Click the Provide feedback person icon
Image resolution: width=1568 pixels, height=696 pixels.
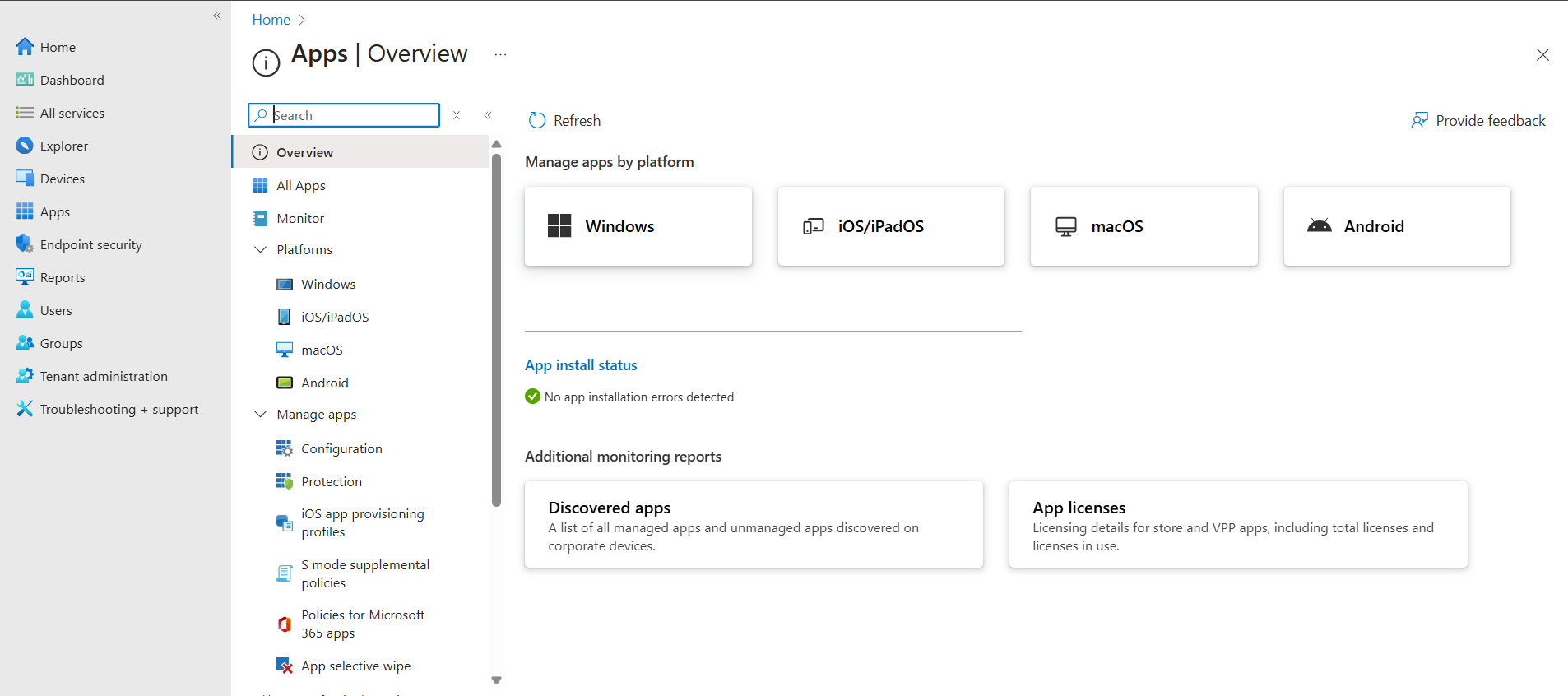(1419, 120)
